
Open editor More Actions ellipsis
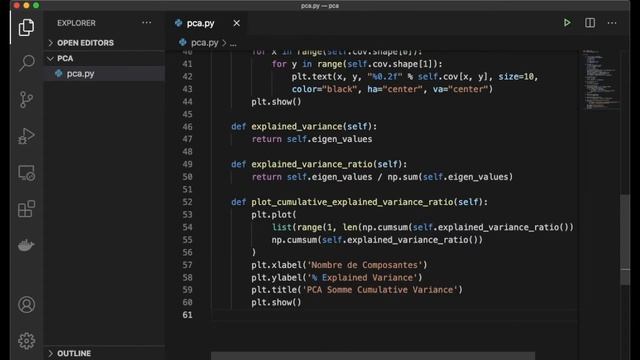[x=612, y=23]
